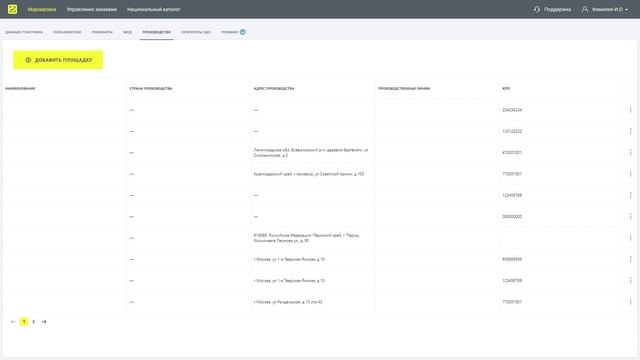Sort by Наименование column header
The width and height of the screenshot is (640, 360).
tap(20, 88)
